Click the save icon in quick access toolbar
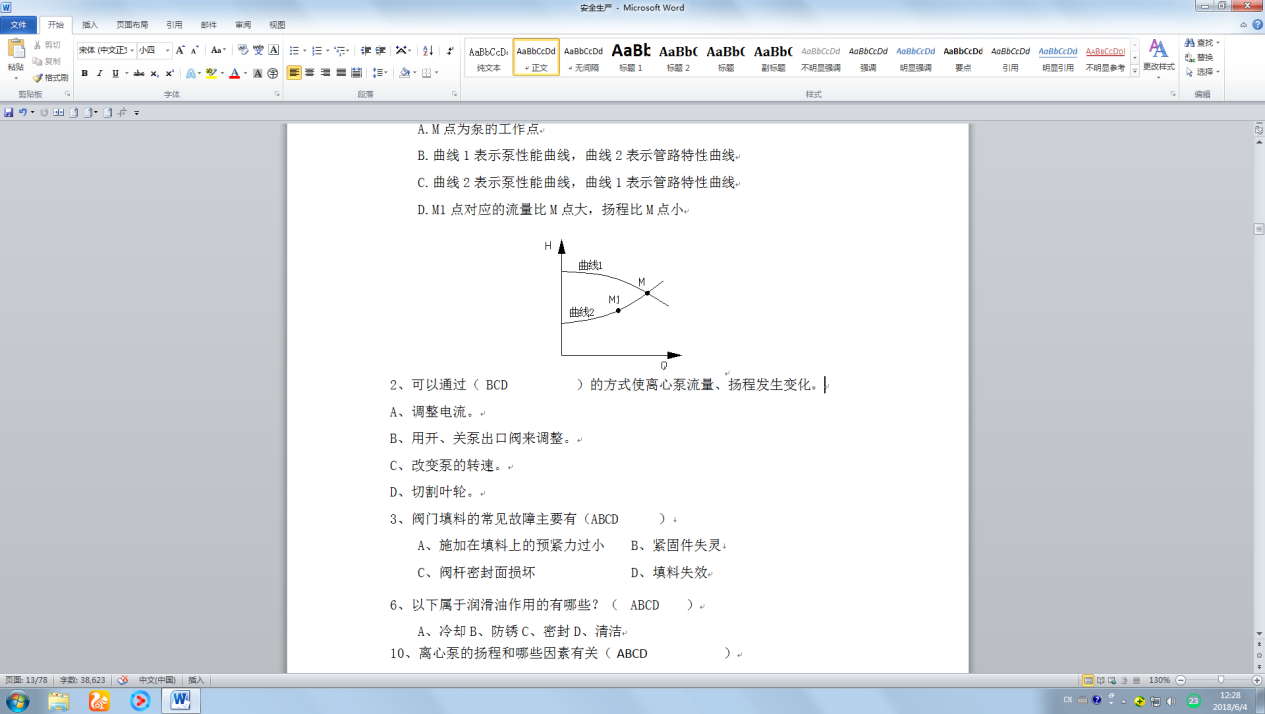This screenshot has width=1265, height=714. 9,112
